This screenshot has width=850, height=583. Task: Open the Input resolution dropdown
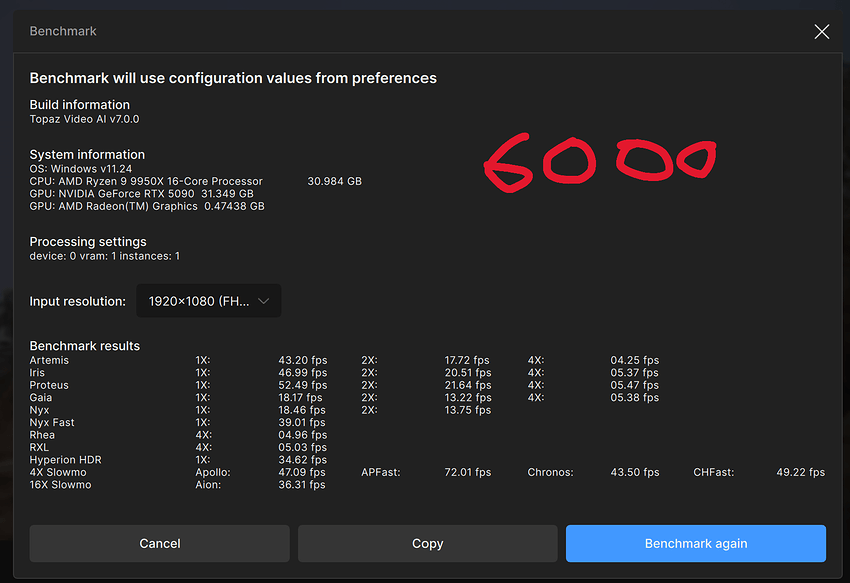pyautogui.click(x=208, y=301)
